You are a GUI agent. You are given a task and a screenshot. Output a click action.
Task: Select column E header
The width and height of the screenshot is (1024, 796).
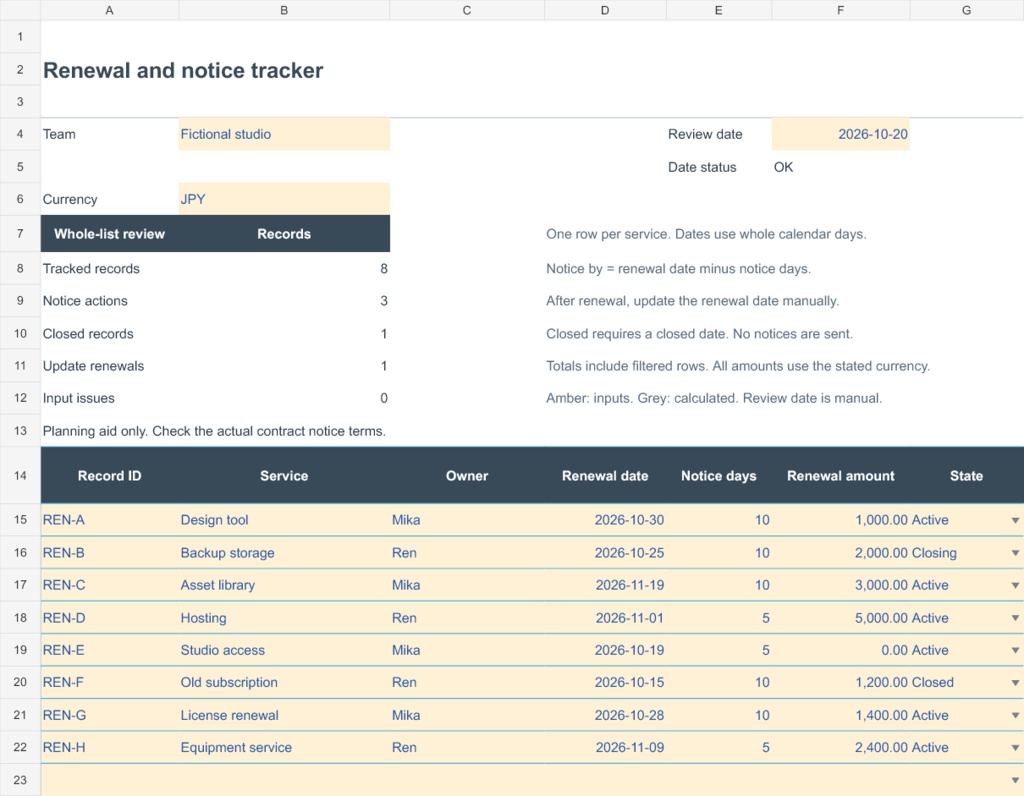click(718, 10)
